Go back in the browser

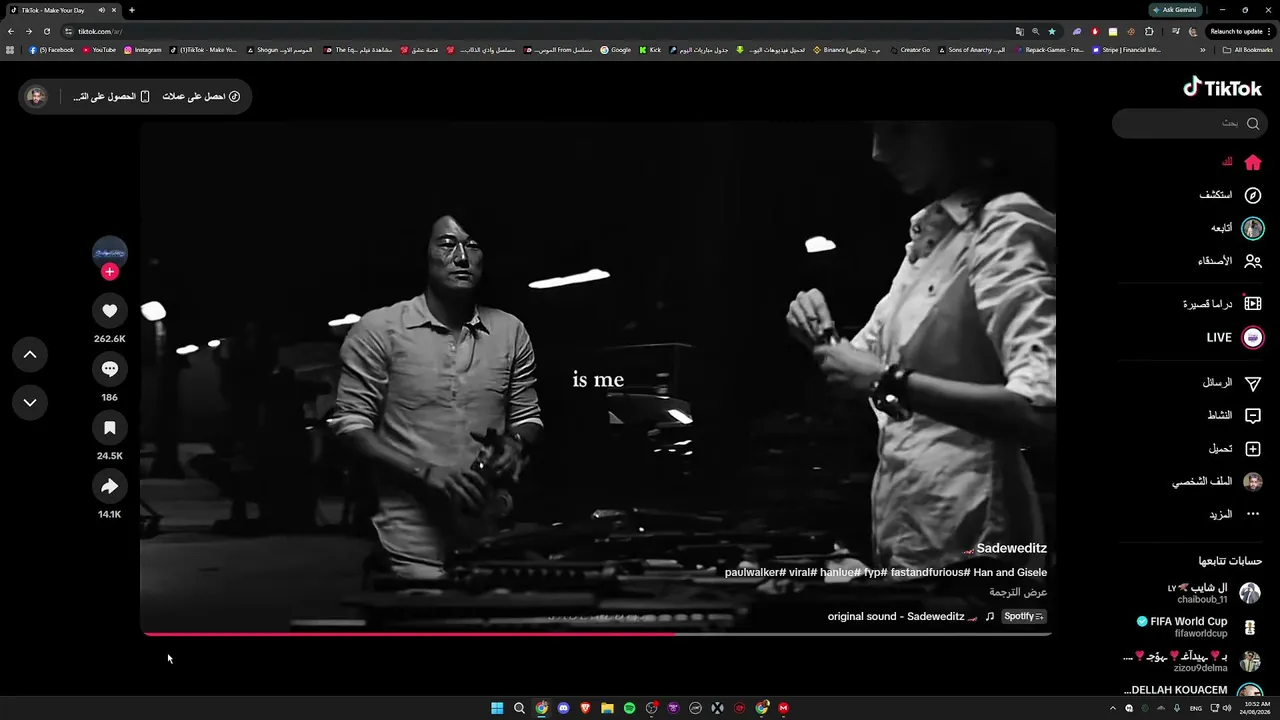click(x=11, y=31)
